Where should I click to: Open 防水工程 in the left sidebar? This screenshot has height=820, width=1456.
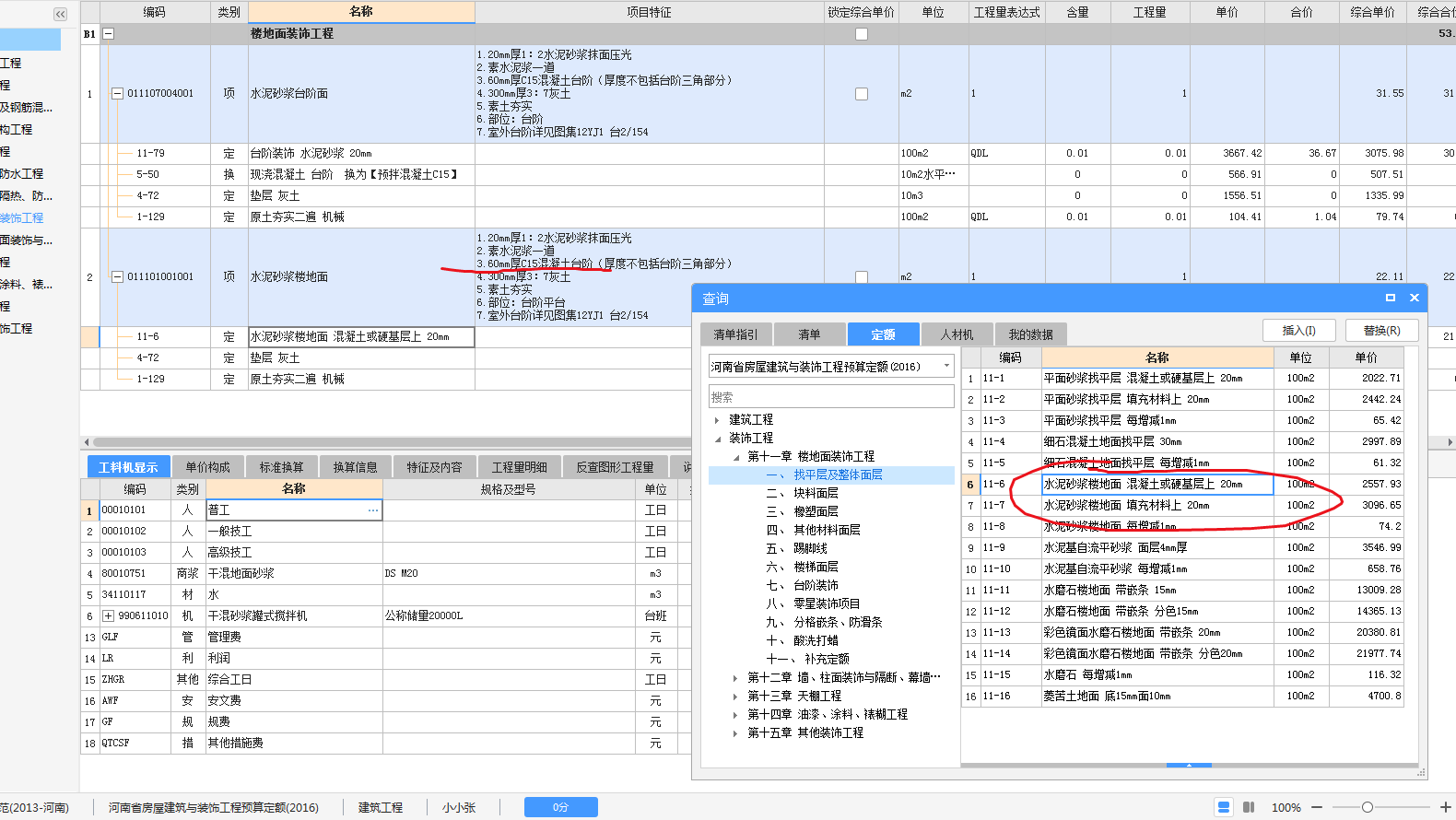(x=21, y=173)
